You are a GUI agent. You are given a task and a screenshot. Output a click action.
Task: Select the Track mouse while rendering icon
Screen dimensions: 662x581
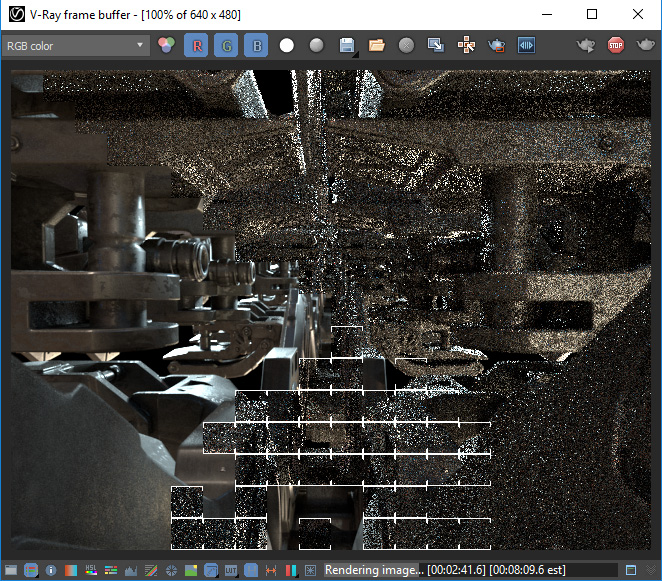[467, 45]
